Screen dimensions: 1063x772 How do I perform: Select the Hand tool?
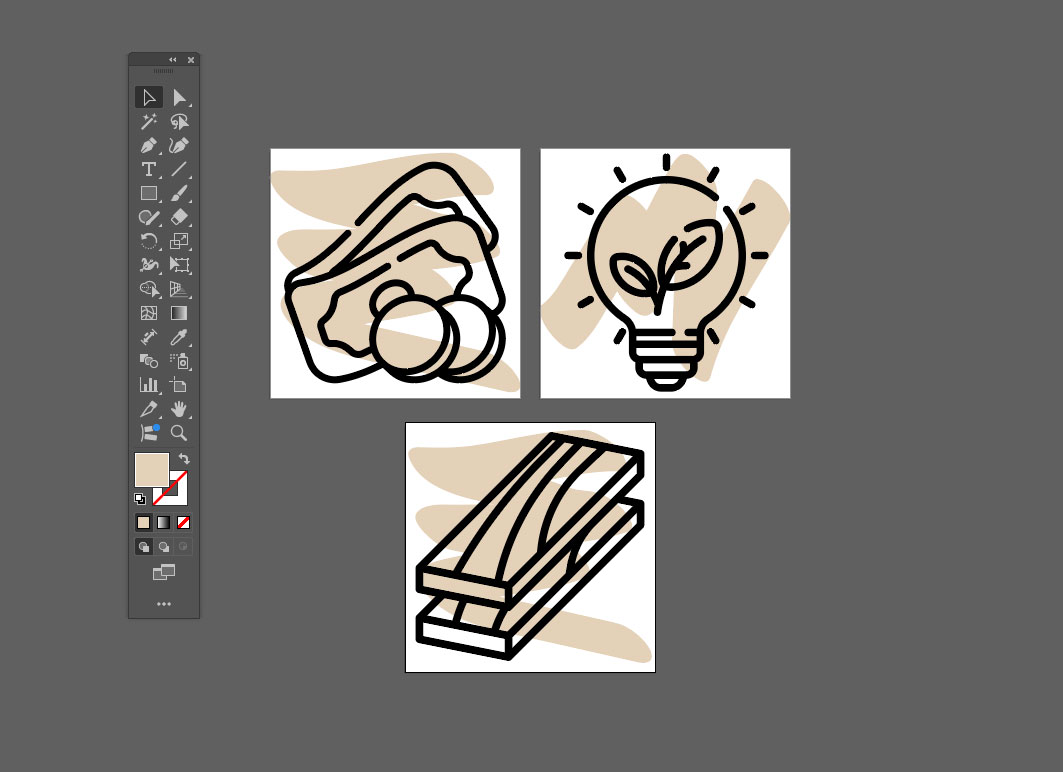(x=179, y=409)
